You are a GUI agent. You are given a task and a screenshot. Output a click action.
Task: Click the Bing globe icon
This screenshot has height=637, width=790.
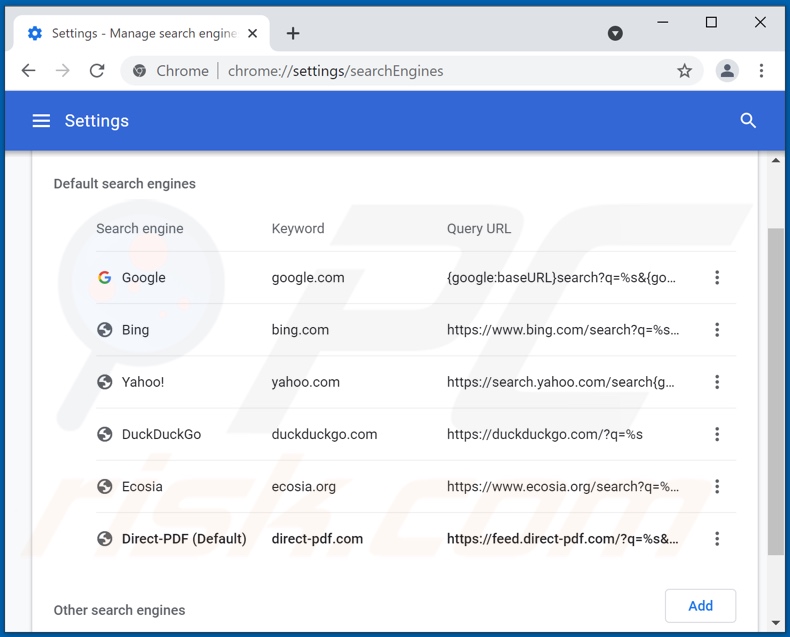pyautogui.click(x=104, y=330)
